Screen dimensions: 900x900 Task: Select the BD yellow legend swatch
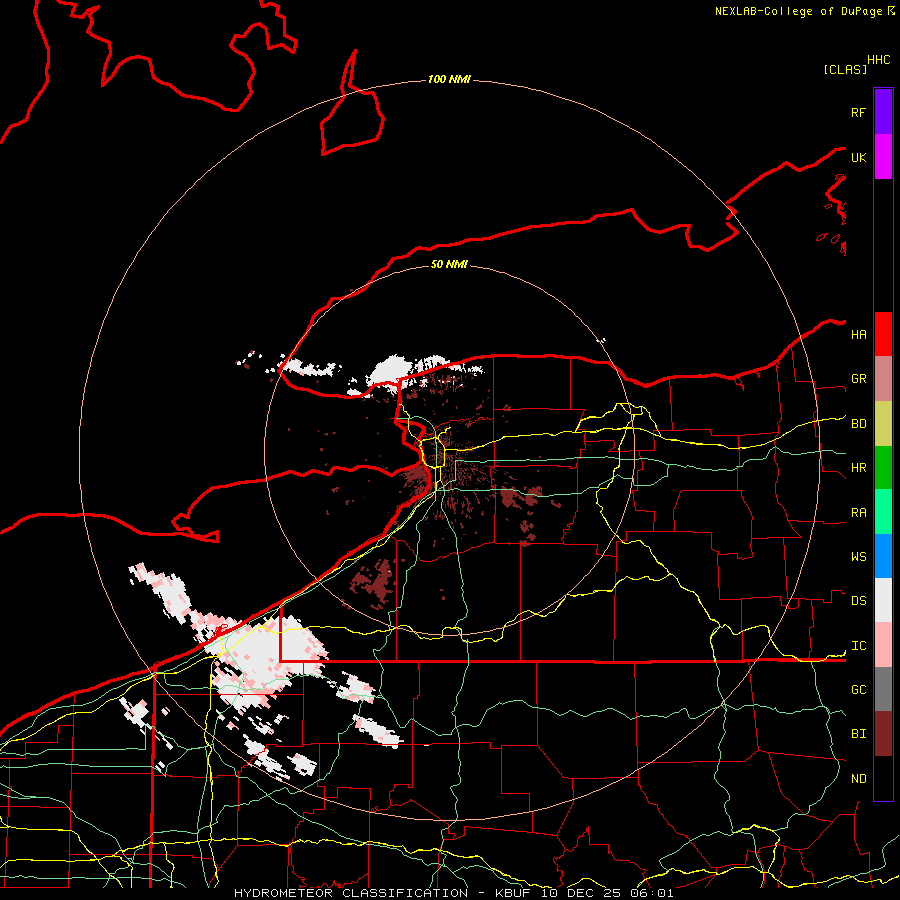coord(883,424)
